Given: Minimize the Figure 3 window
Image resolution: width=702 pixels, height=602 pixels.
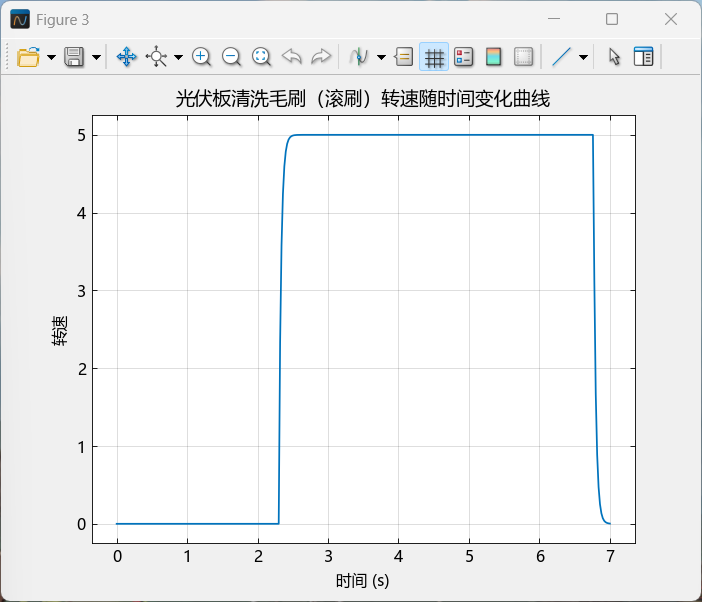Looking at the screenshot, I should coord(554,19).
